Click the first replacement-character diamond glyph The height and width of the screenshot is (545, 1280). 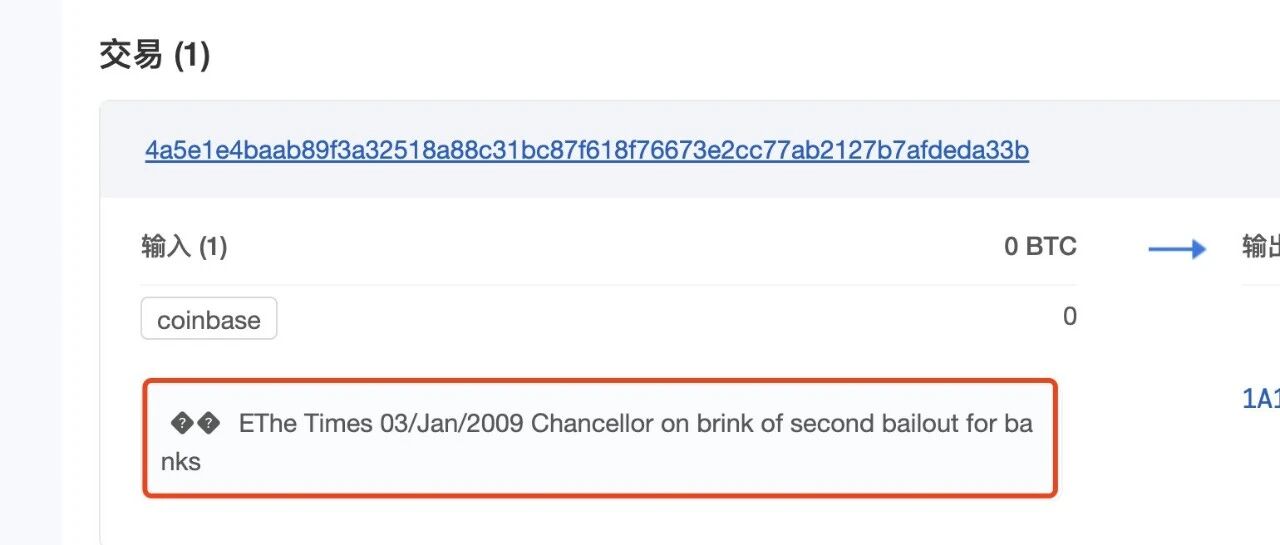(x=182, y=424)
